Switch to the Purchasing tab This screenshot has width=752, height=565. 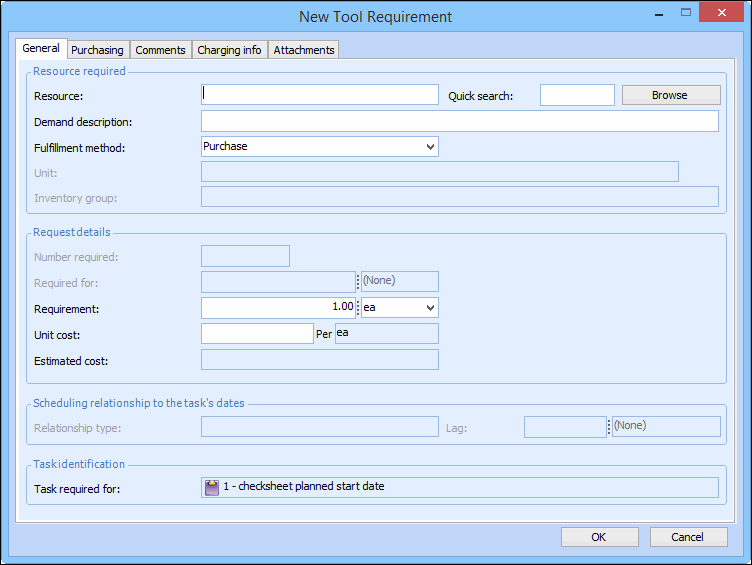point(97,50)
